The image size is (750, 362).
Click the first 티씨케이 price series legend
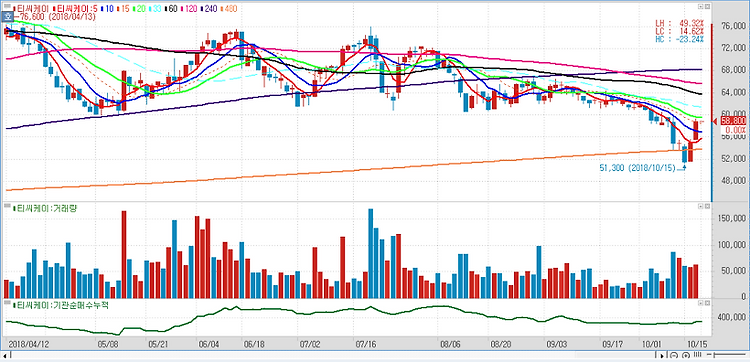(x=31, y=9)
